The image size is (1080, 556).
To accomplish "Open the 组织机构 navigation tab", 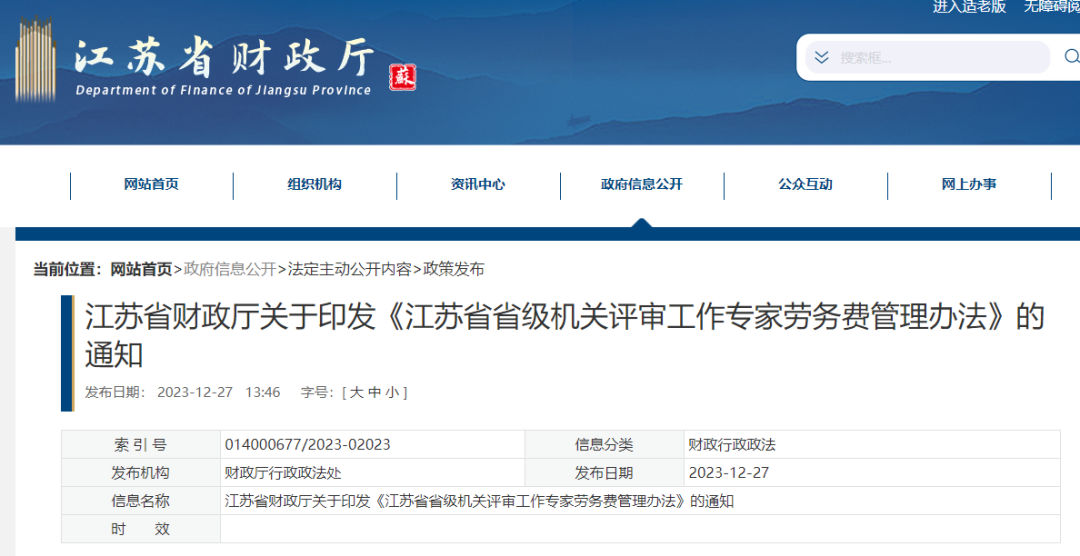I will [315, 184].
